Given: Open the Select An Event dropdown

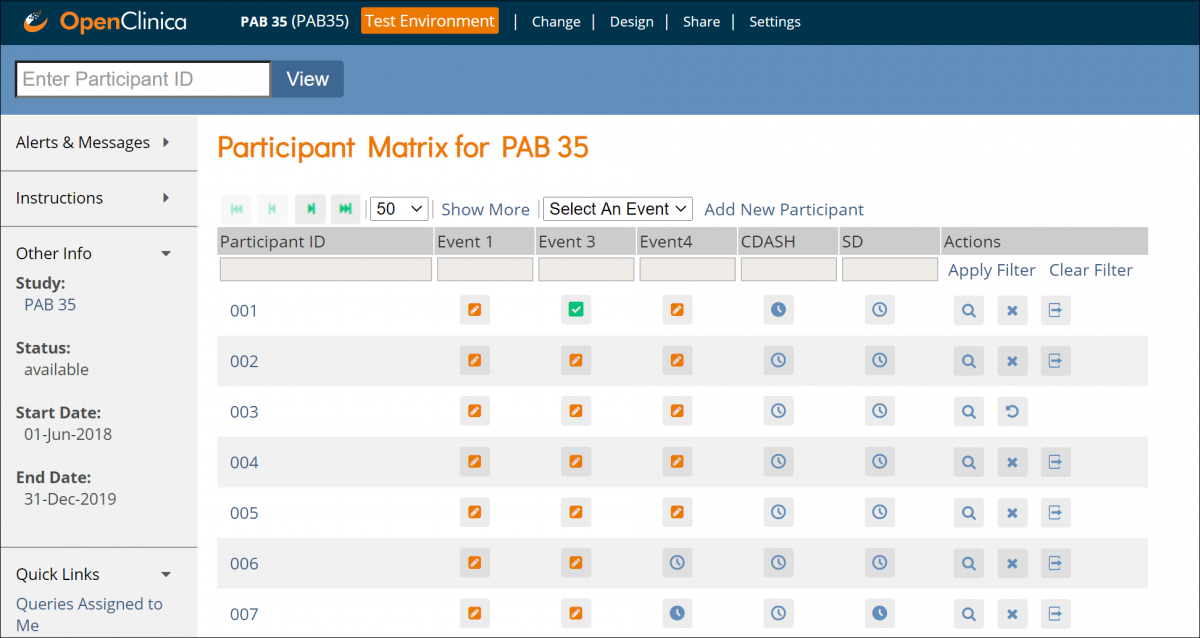Looking at the screenshot, I should pos(618,209).
